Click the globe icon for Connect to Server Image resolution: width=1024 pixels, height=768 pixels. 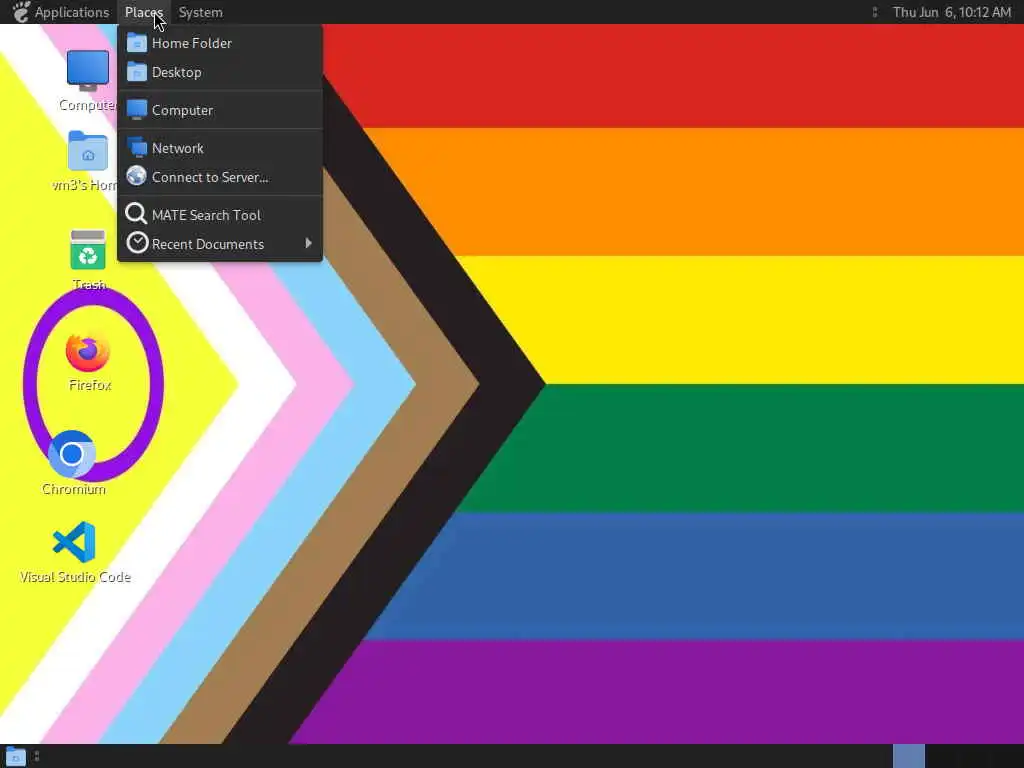[x=136, y=176]
